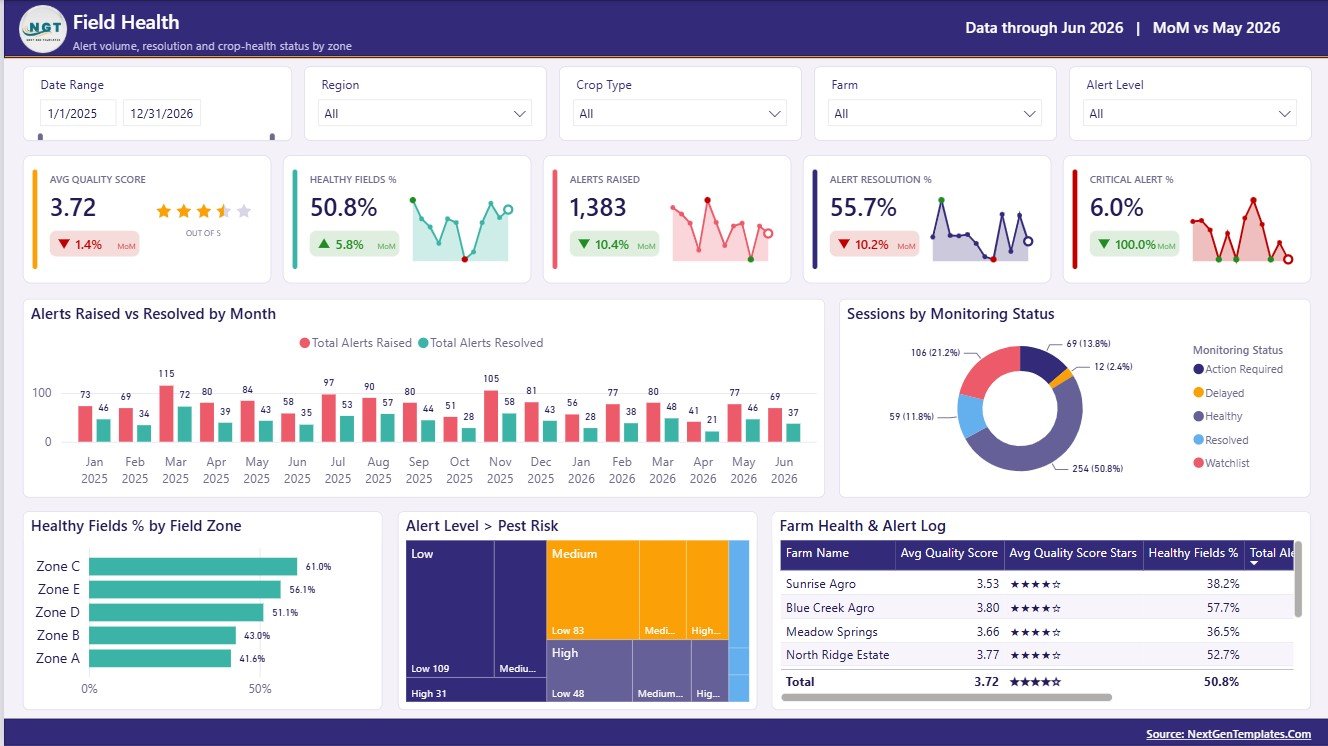Click the sort arrow under Total Alerts column header
This screenshot has width=1328, height=746.
pyautogui.click(x=1255, y=564)
